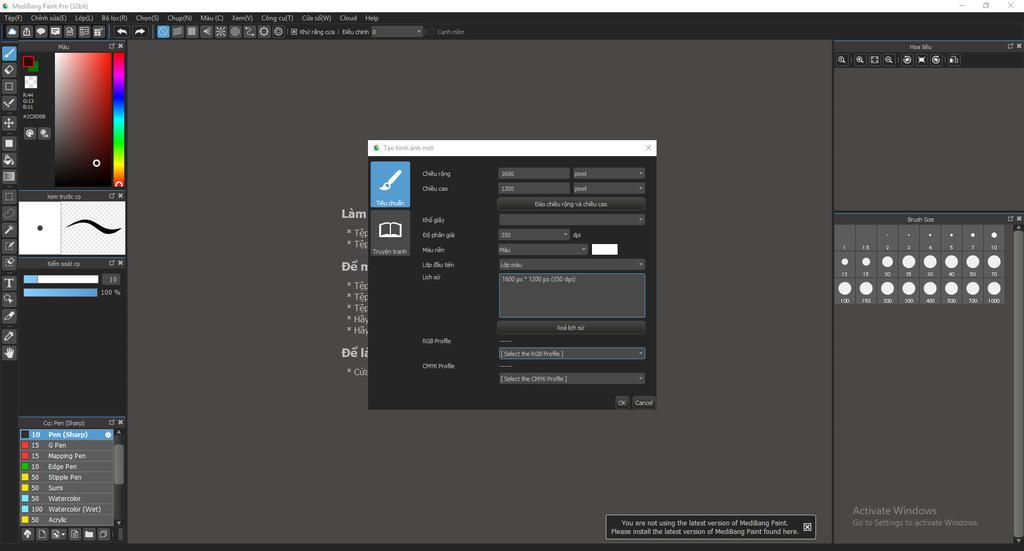This screenshot has height=551, width=1024.
Task: Click the cloud icon in top toolbar
Action: click(x=12, y=31)
